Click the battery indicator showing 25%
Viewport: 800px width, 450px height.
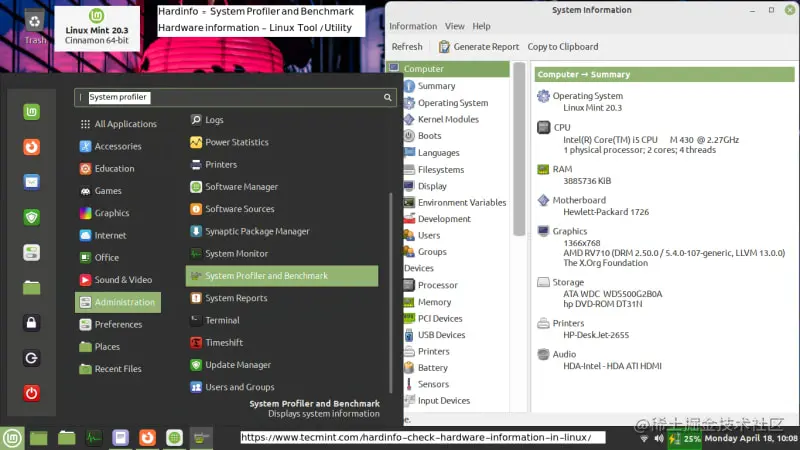coord(685,438)
